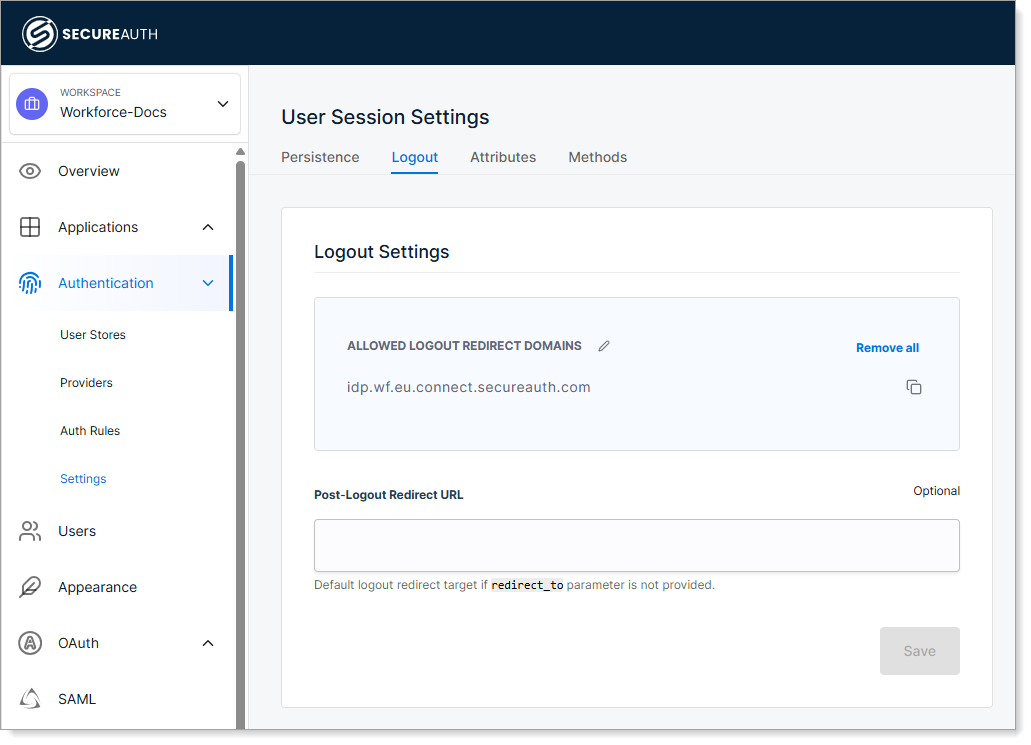Click the Remove all link
This screenshot has width=1031, height=745.
[x=887, y=347]
